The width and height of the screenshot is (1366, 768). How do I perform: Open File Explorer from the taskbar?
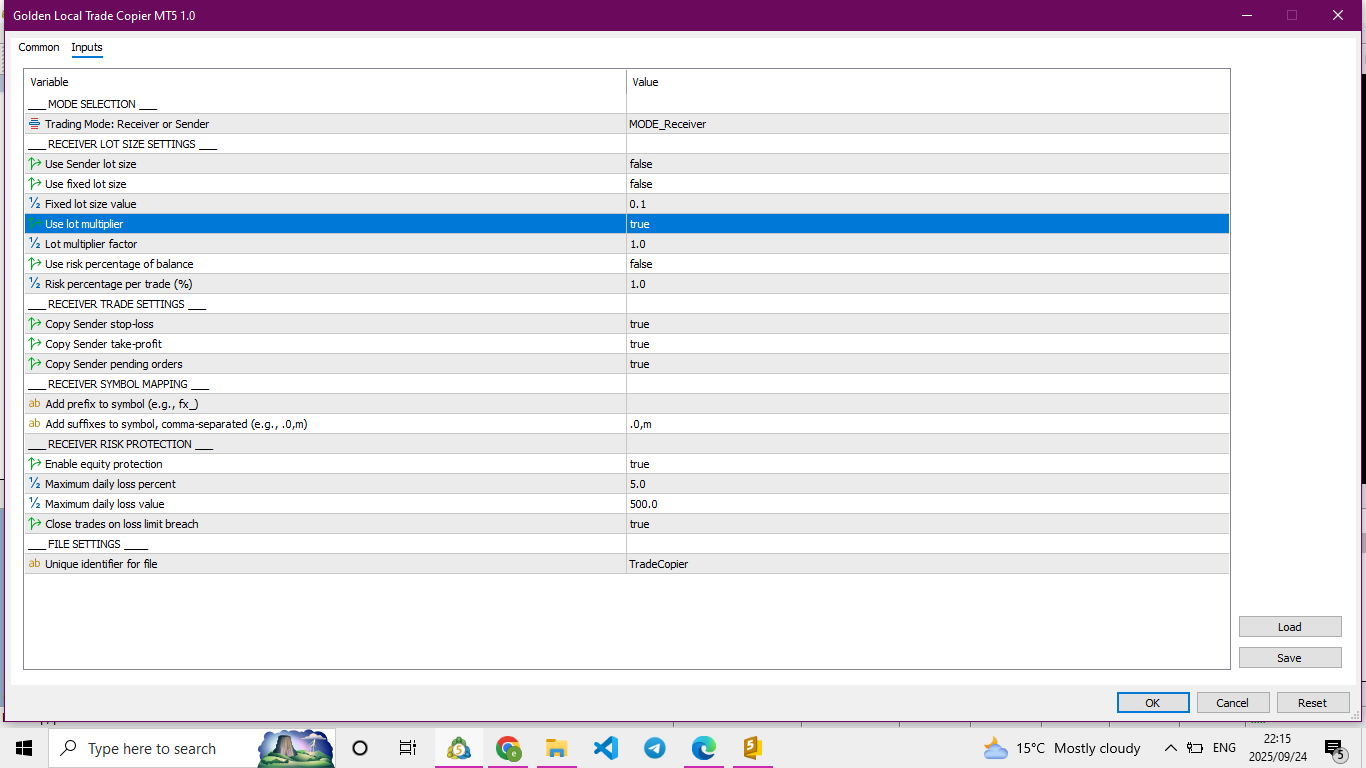(557, 748)
